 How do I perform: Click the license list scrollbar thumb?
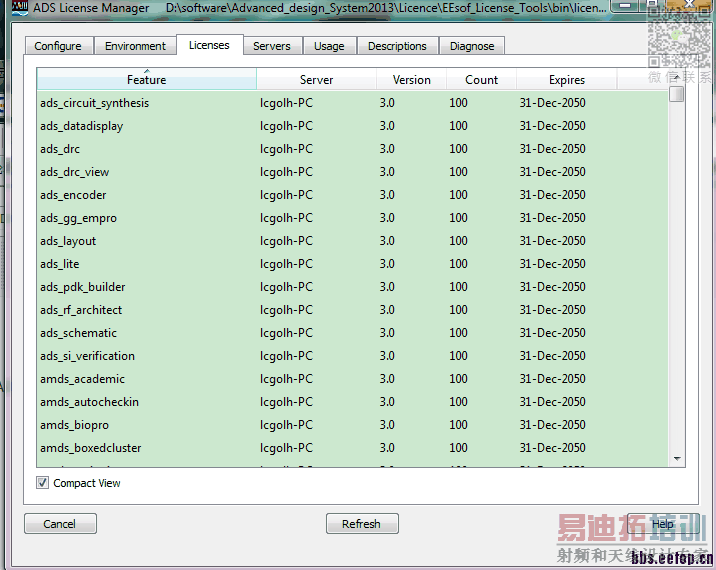click(677, 94)
